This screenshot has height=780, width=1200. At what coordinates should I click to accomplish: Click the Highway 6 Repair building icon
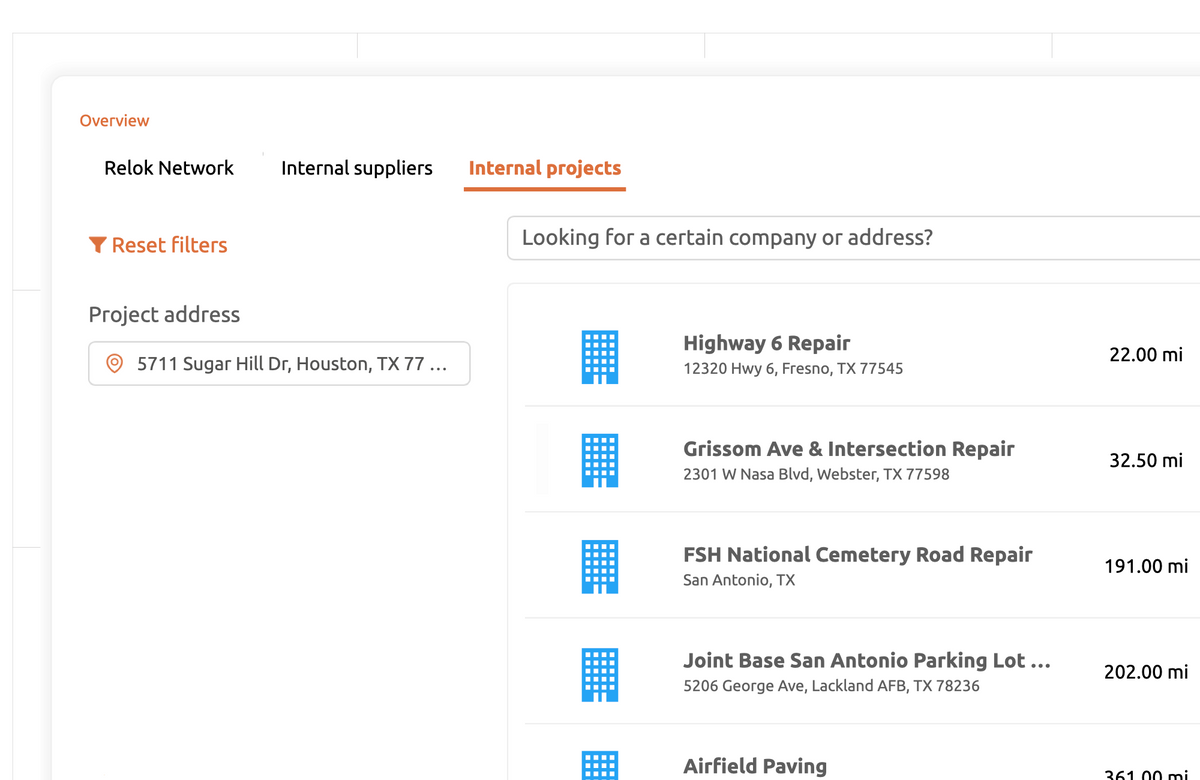[599, 357]
